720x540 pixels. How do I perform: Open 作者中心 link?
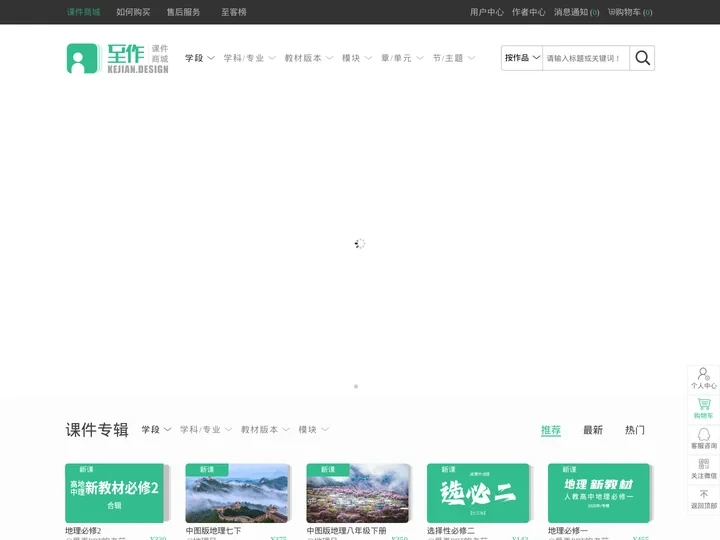(529, 12)
